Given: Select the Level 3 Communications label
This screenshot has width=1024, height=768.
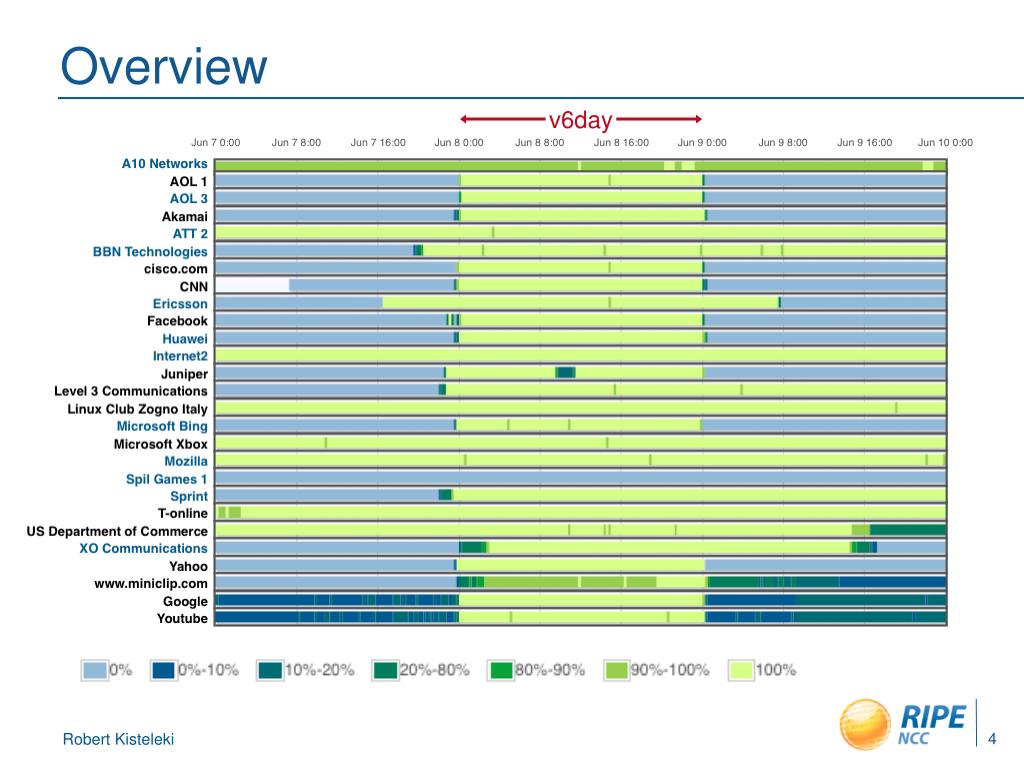Looking at the screenshot, I should coord(131,391).
